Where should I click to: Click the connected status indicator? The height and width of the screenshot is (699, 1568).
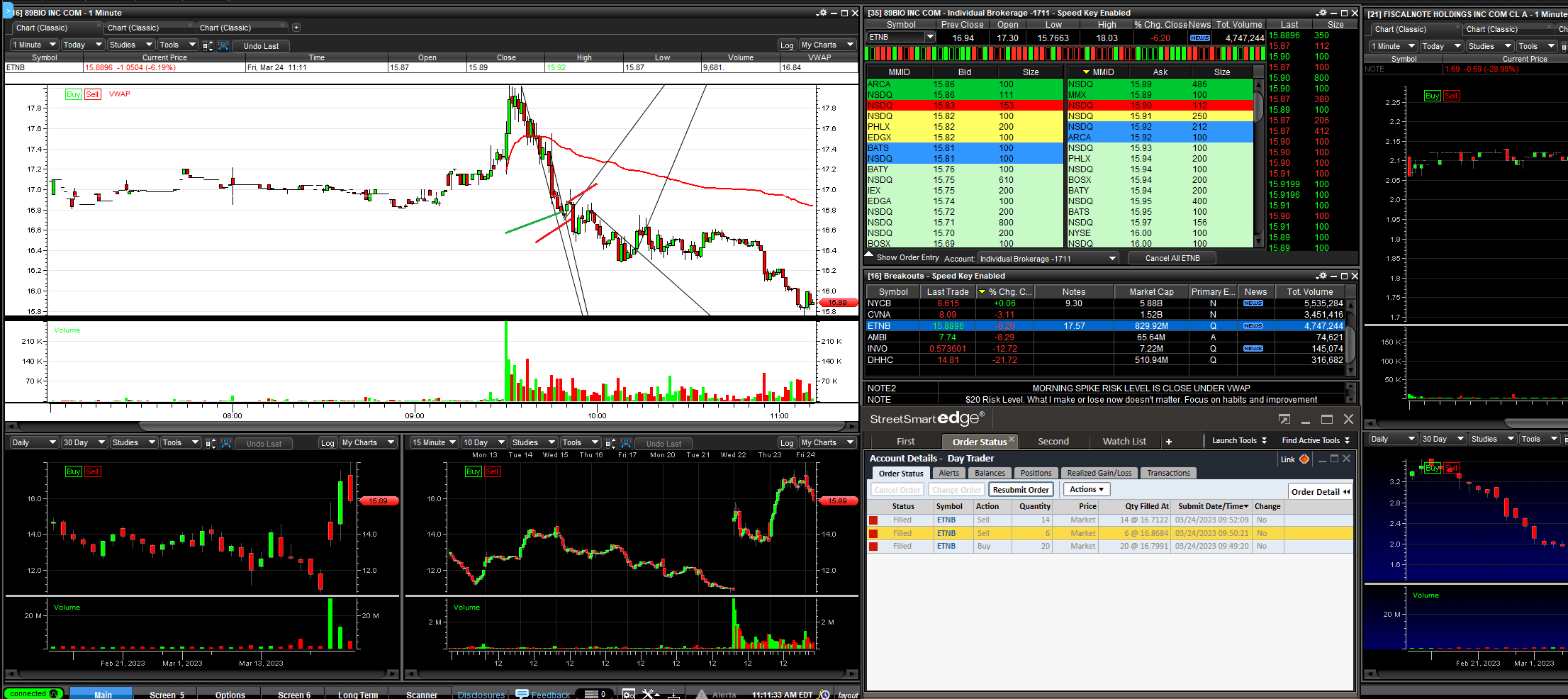pyautogui.click(x=33, y=693)
